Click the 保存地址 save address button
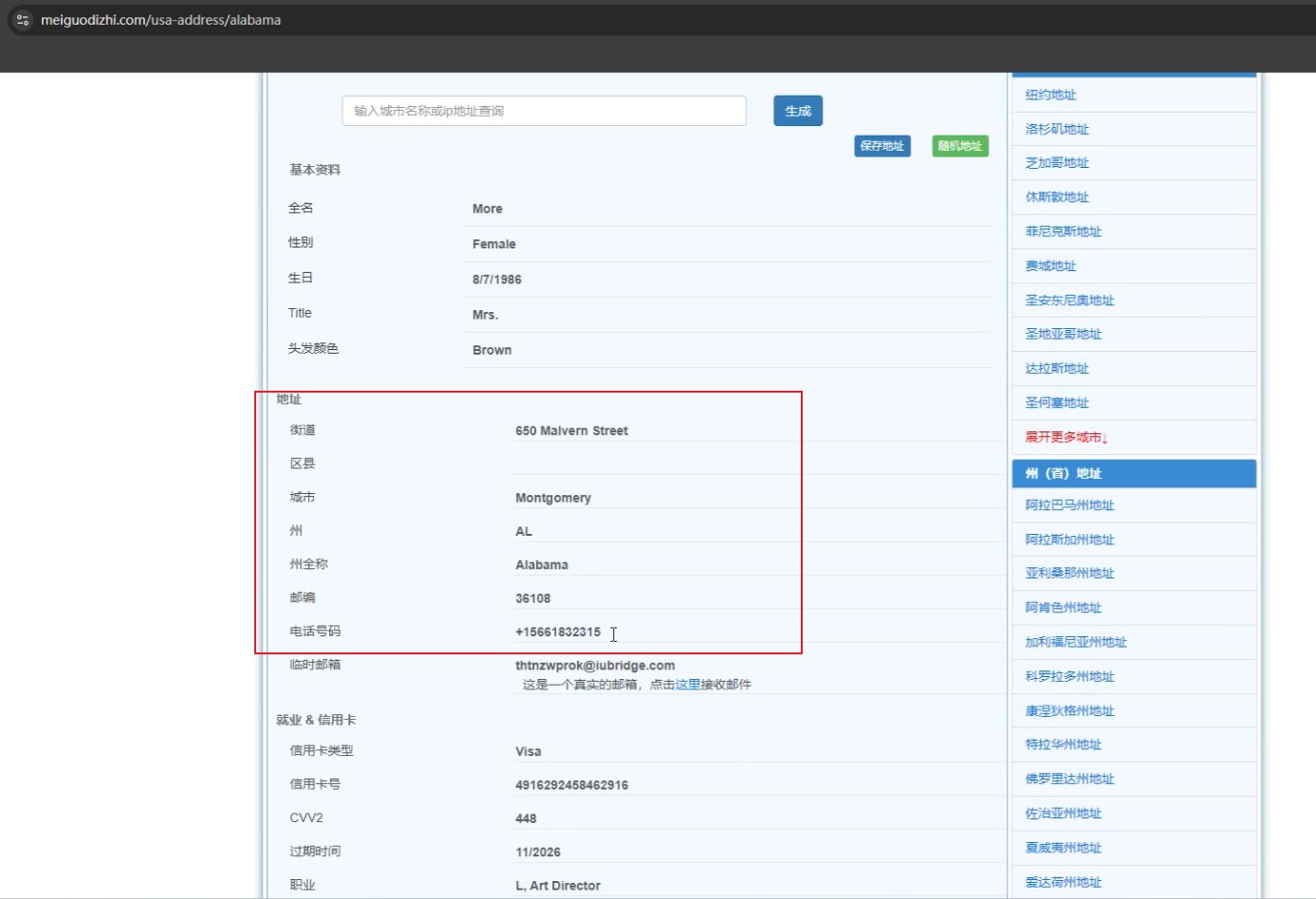Screen dimensions: 1316x899 pyautogui.click(x=881, y=146)
